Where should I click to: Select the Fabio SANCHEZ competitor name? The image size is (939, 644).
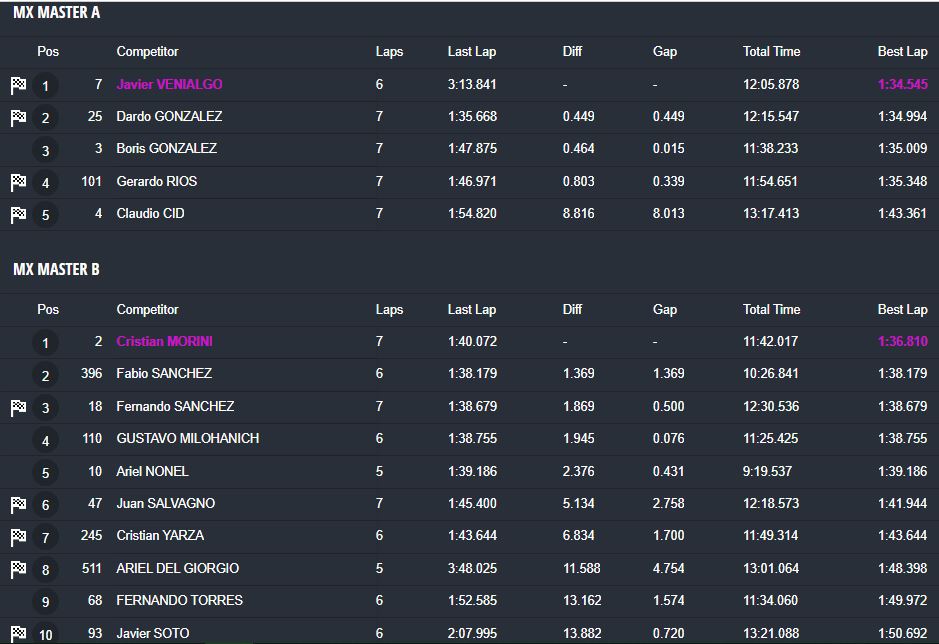click(x=164, y=373)
